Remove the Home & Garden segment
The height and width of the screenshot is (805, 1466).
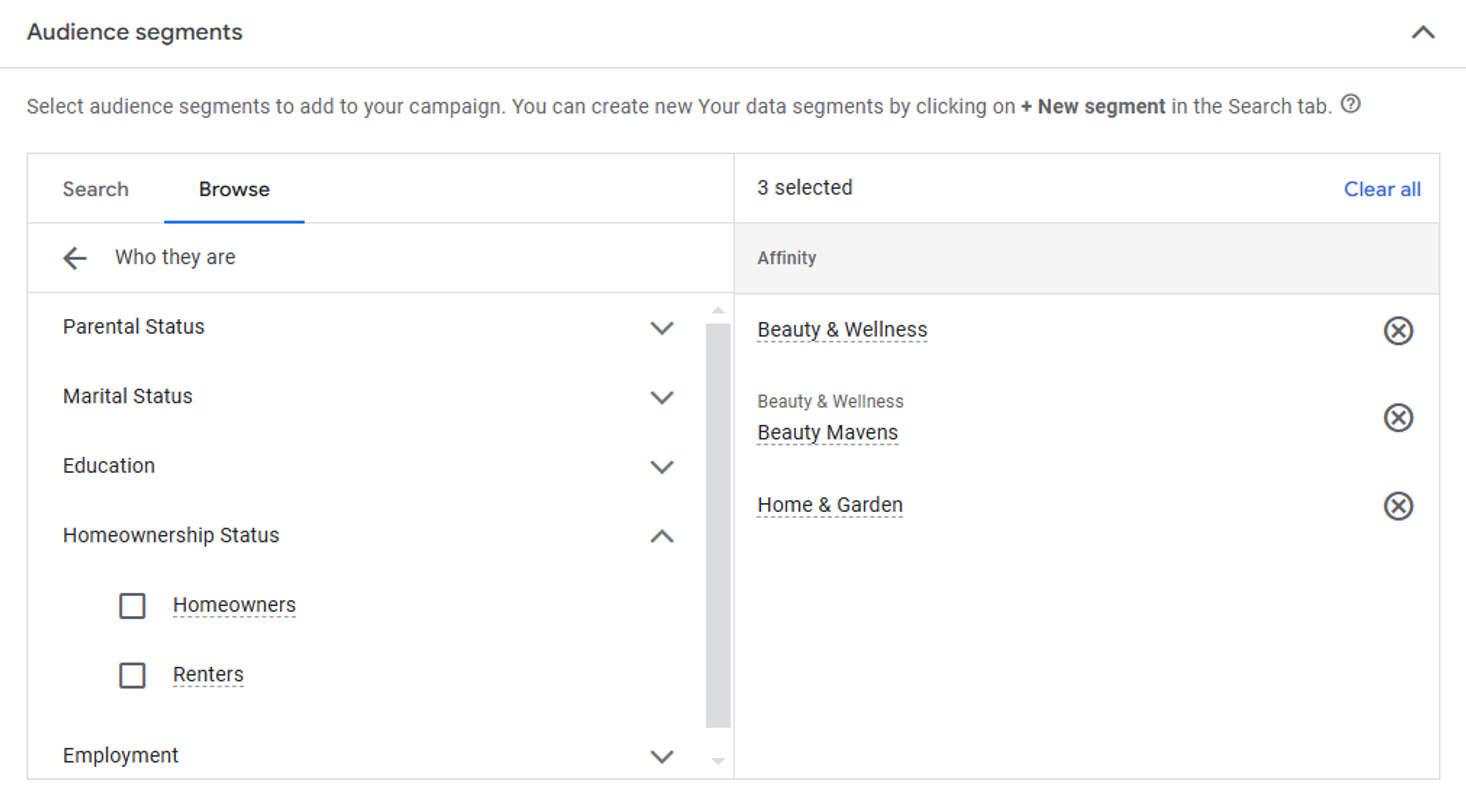(1397, 506)
